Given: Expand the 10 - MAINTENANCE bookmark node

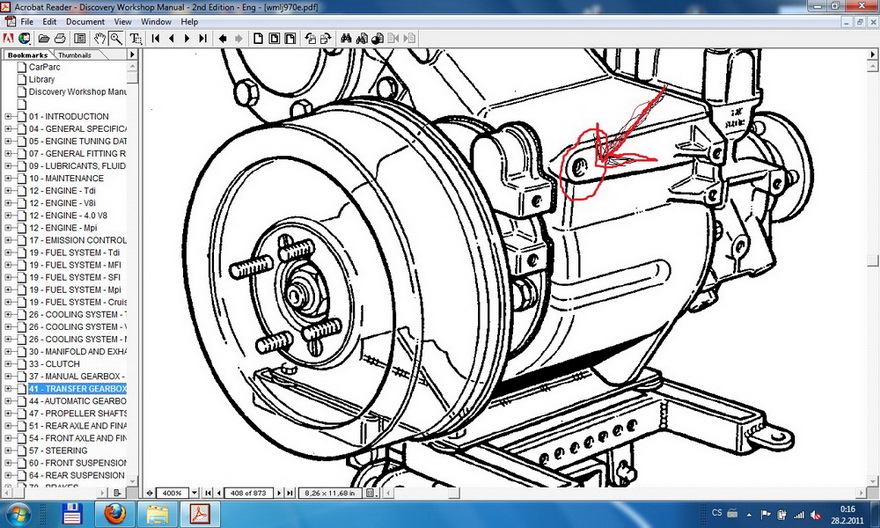Looking at the screenshot, I should tap(8, 179).
